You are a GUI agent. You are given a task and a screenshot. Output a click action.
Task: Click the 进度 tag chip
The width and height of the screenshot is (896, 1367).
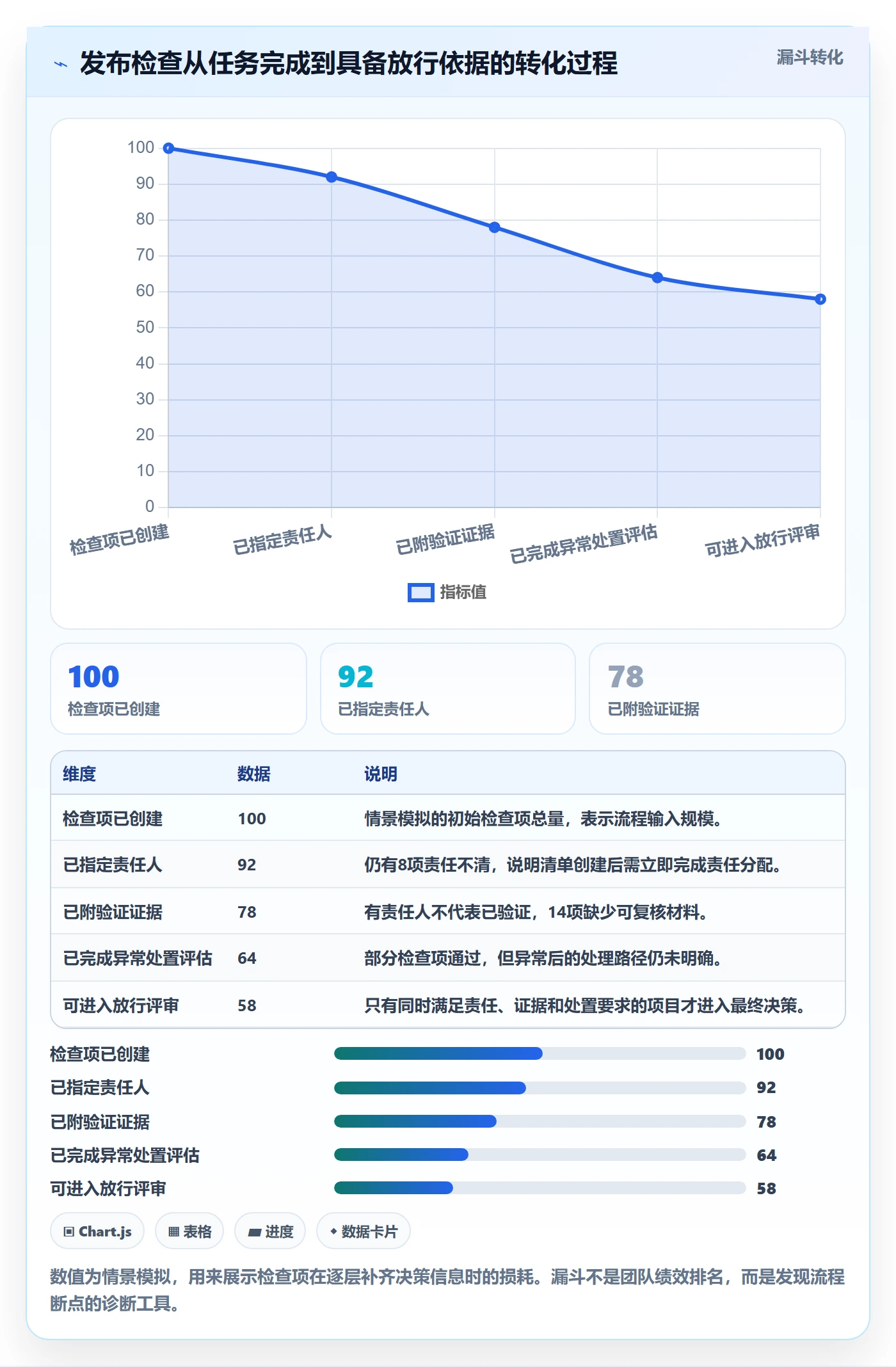270,1231
